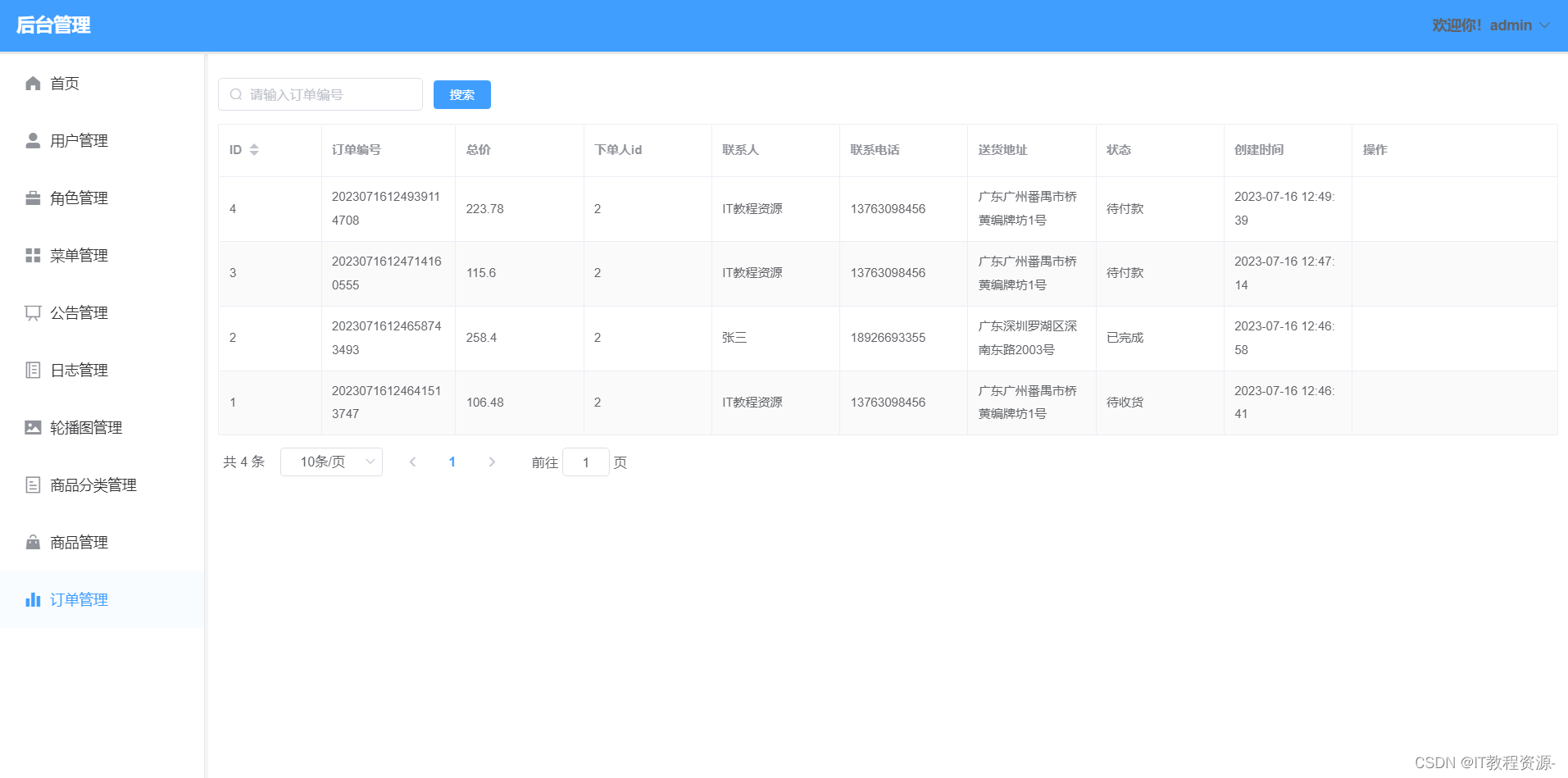1568x778 pixels.
Task: Click contact name 张三
Action: [734, 338]
